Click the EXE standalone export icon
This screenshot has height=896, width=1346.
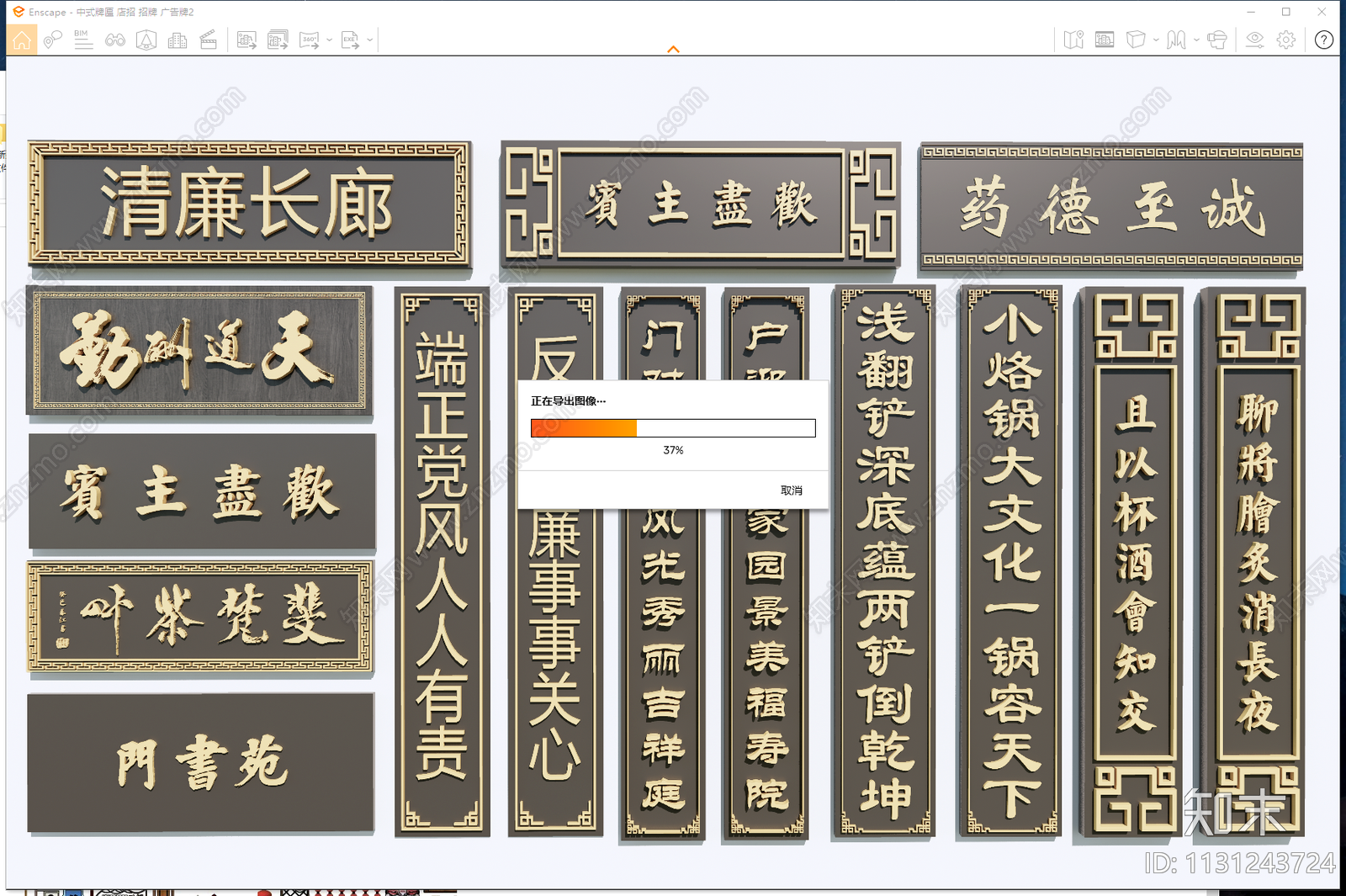tap(350, 40)
